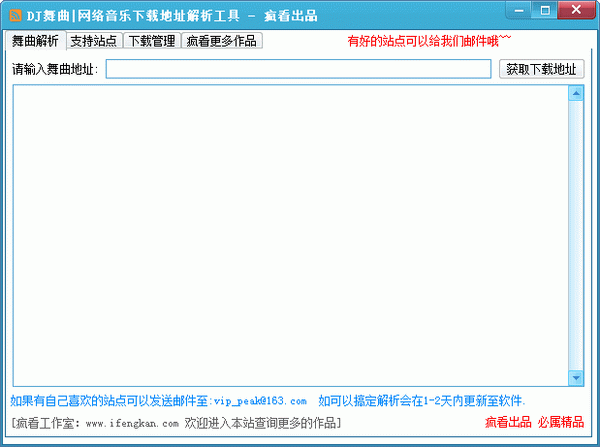Image resolution: width=600 pixels, height=447 pixels.
Task: Click email address vip_peak@163.com text
Action: pos(260,401)
